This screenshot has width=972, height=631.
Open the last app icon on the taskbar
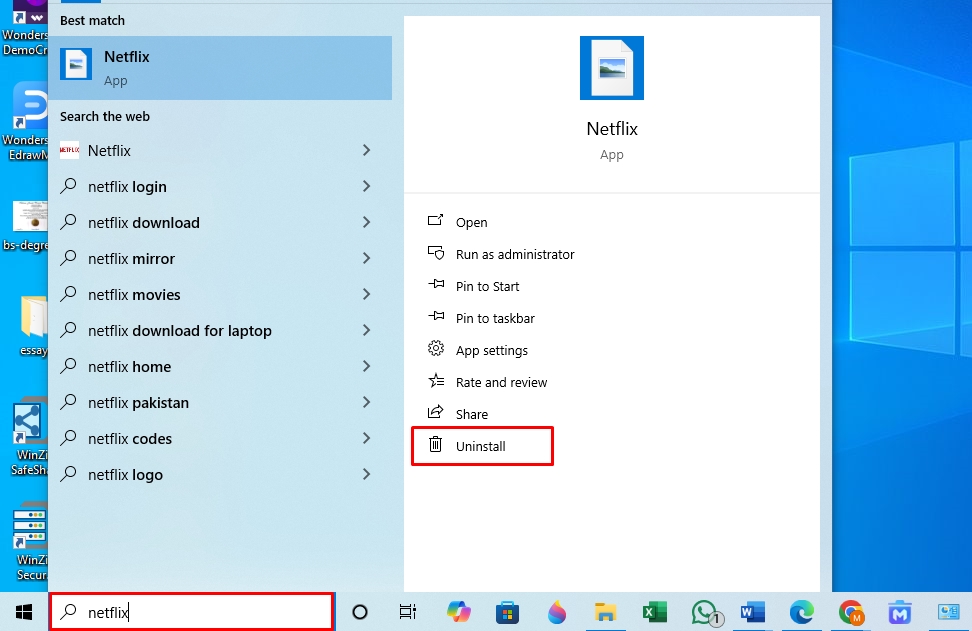[948, 612]
